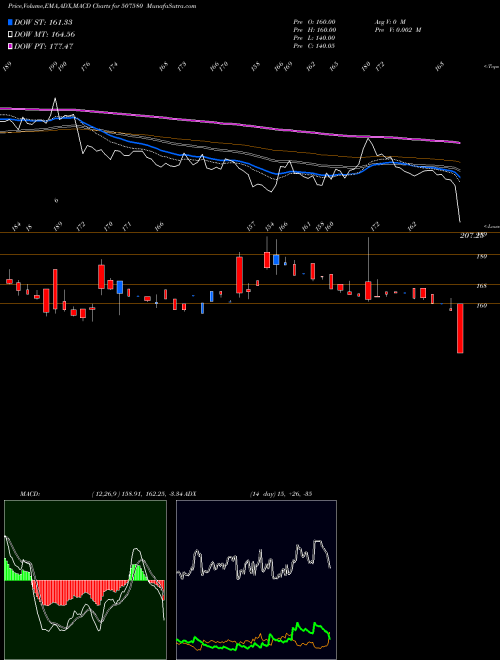Viewport: 500px width, 660px height.
Task: Click the magenta DOW PT legend swatch
Action: click(11, 46)
